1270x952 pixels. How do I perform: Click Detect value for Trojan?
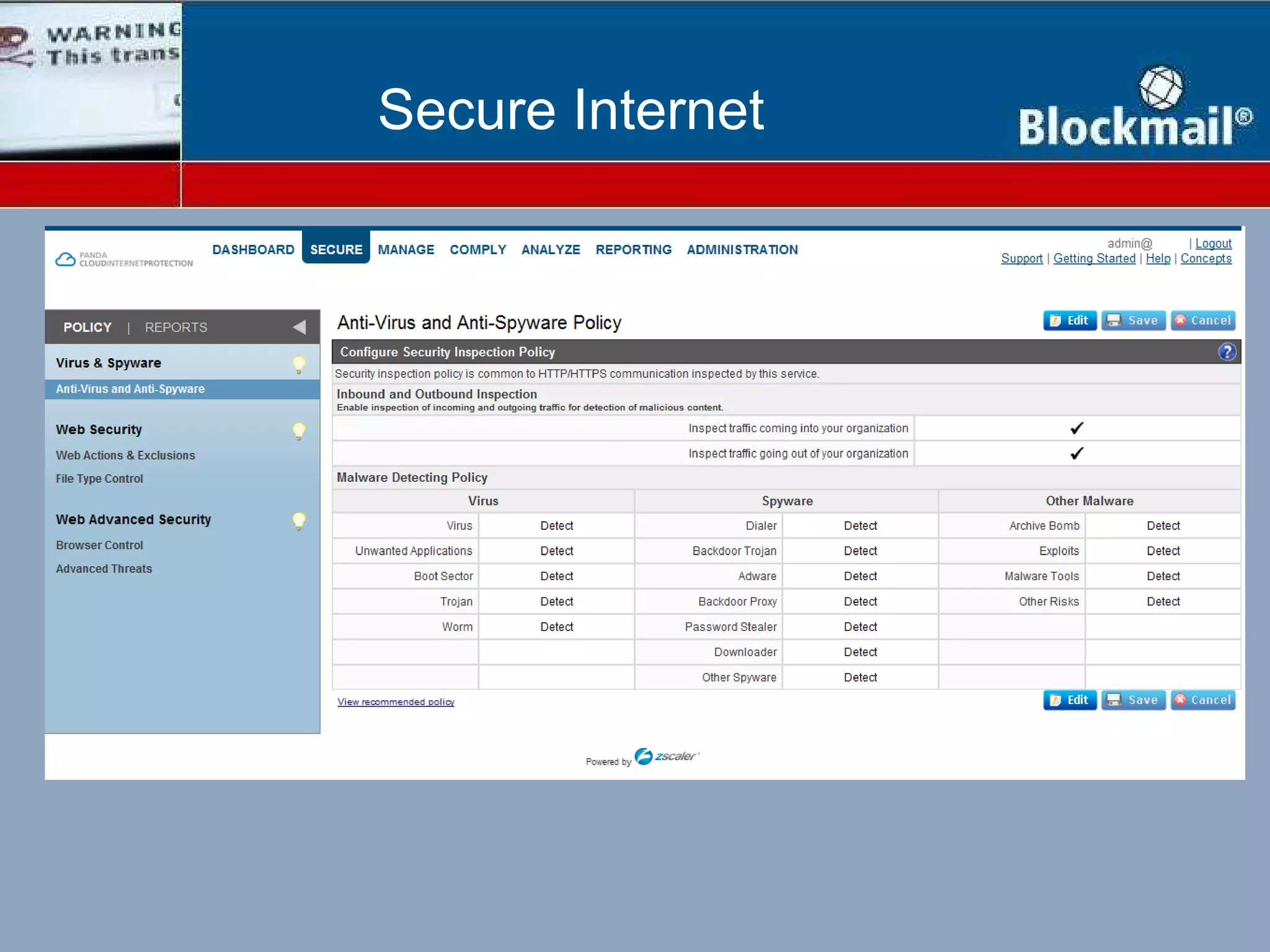pos(556,602)
